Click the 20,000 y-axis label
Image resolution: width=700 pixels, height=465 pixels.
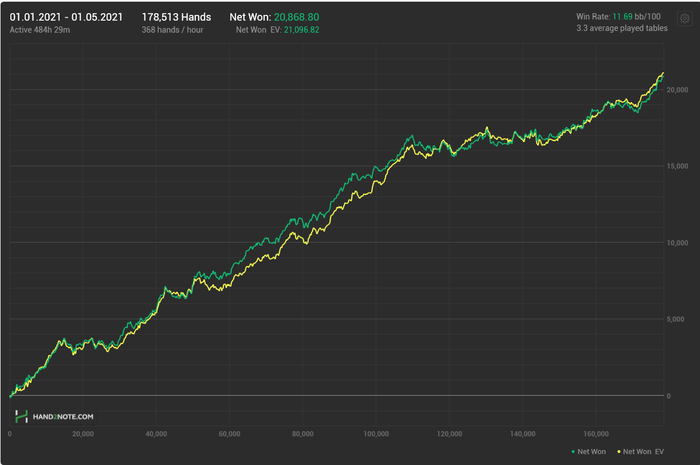677,90
